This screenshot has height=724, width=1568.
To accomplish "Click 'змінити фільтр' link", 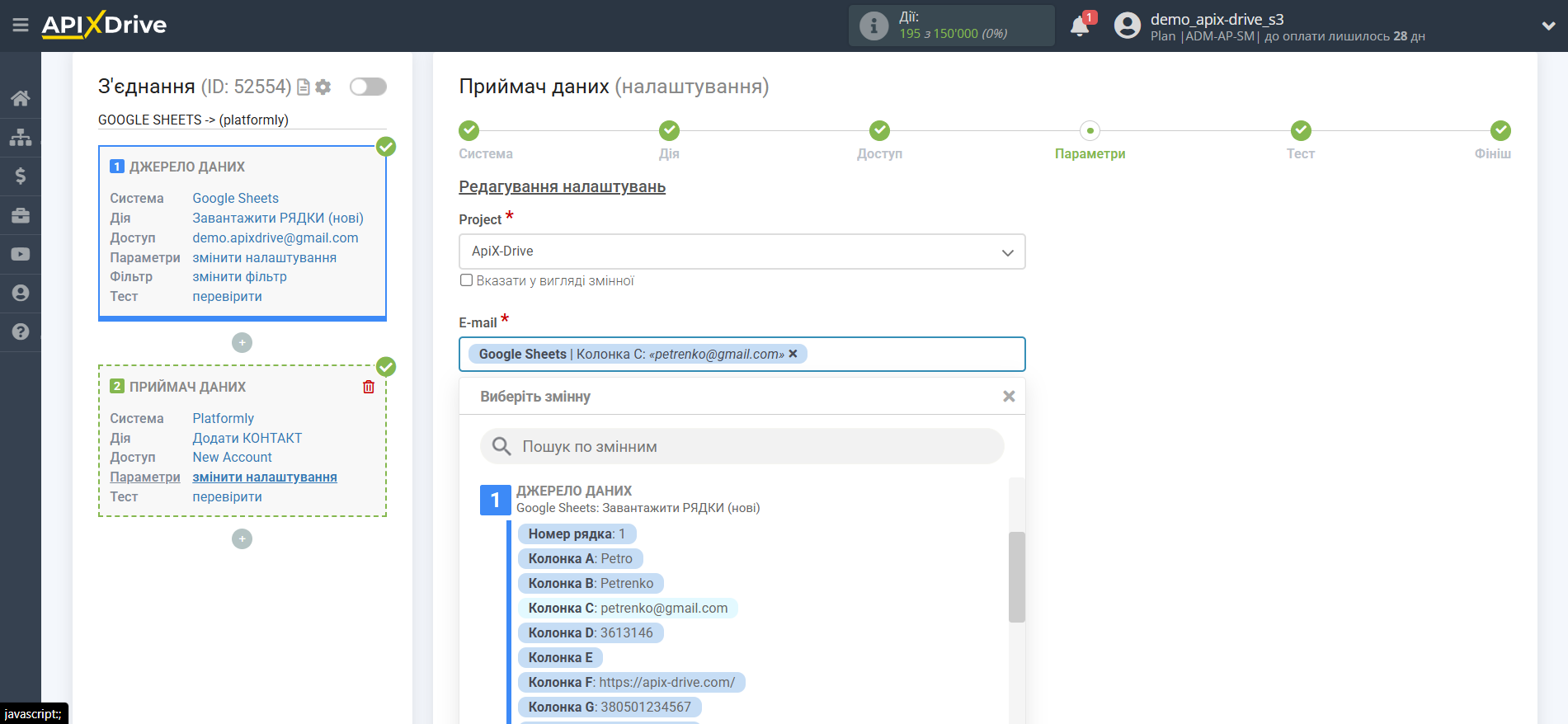I will [x=239, y=276].
